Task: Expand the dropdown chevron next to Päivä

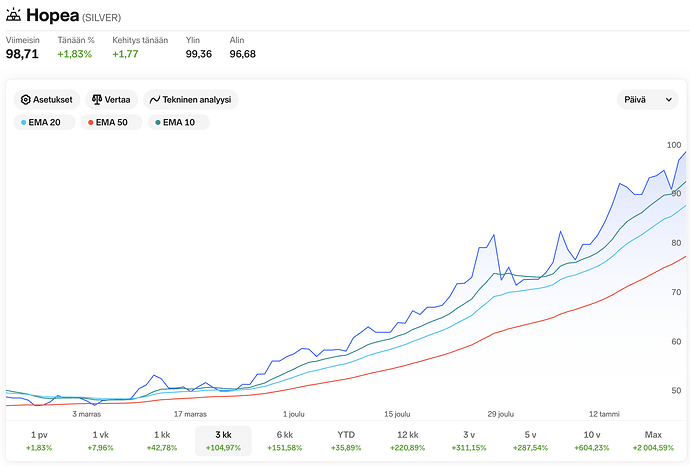Action: [x=668, y=100]
